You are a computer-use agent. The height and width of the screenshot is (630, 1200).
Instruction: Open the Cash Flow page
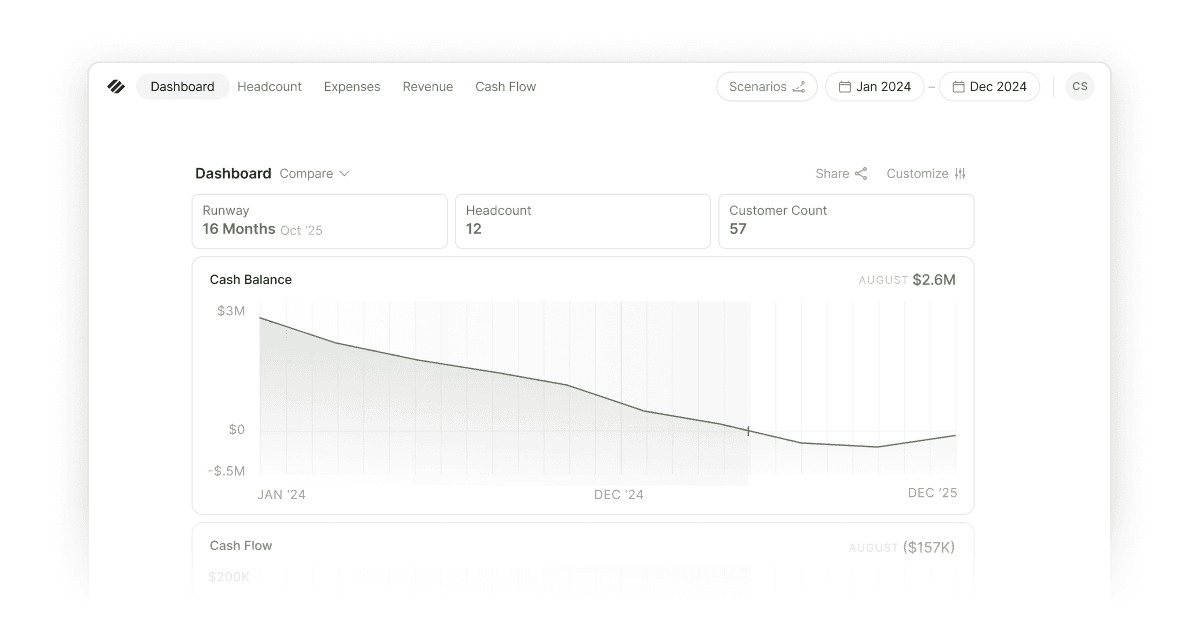tap(505, 87)
